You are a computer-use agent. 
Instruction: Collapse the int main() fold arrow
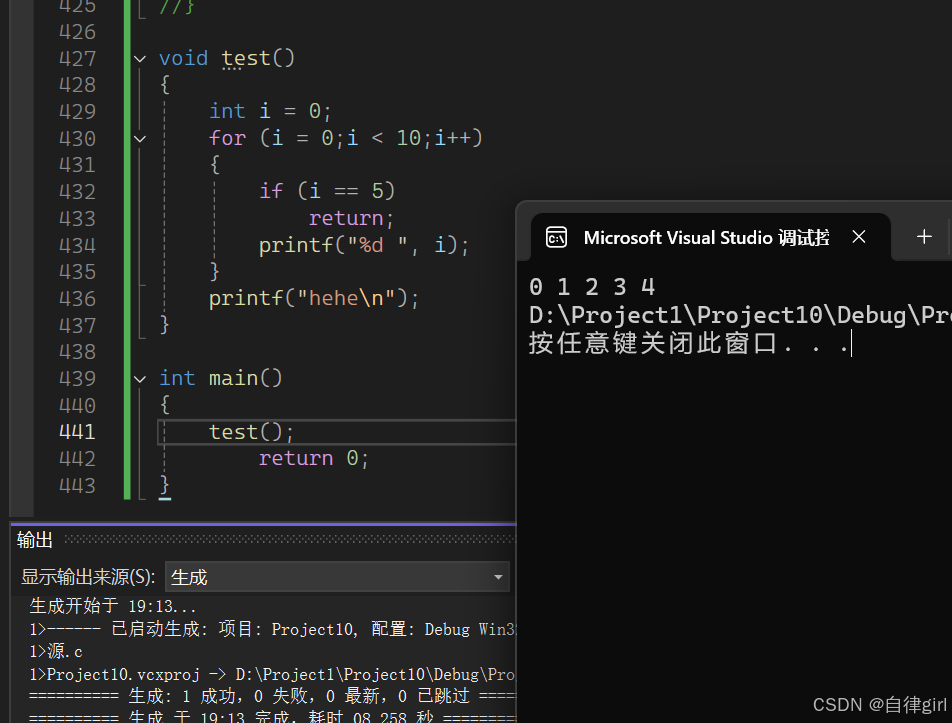coord(140,379)
